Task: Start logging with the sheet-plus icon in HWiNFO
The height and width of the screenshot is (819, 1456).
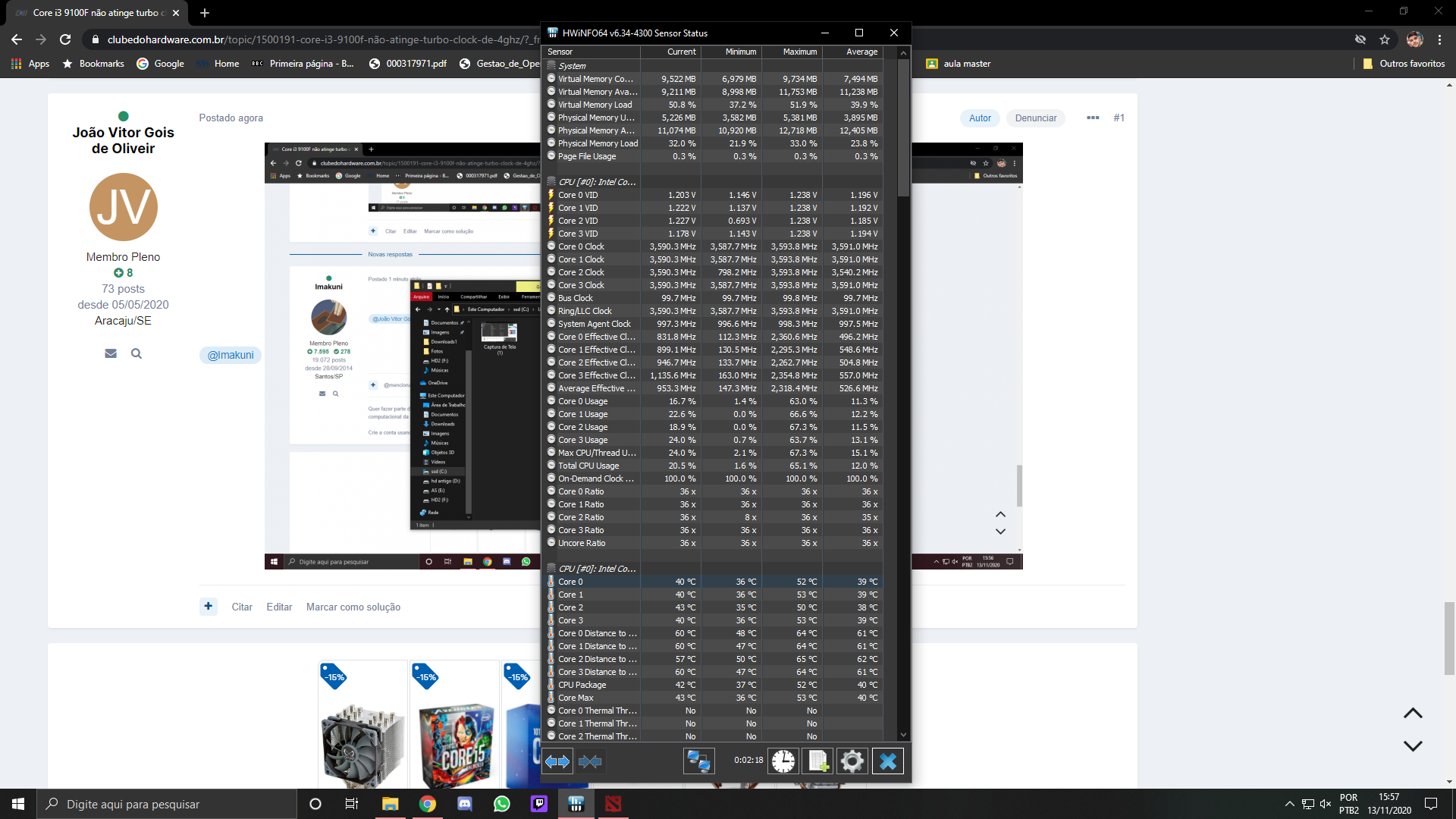Action: pyautogui.click(x=817, y=761)
